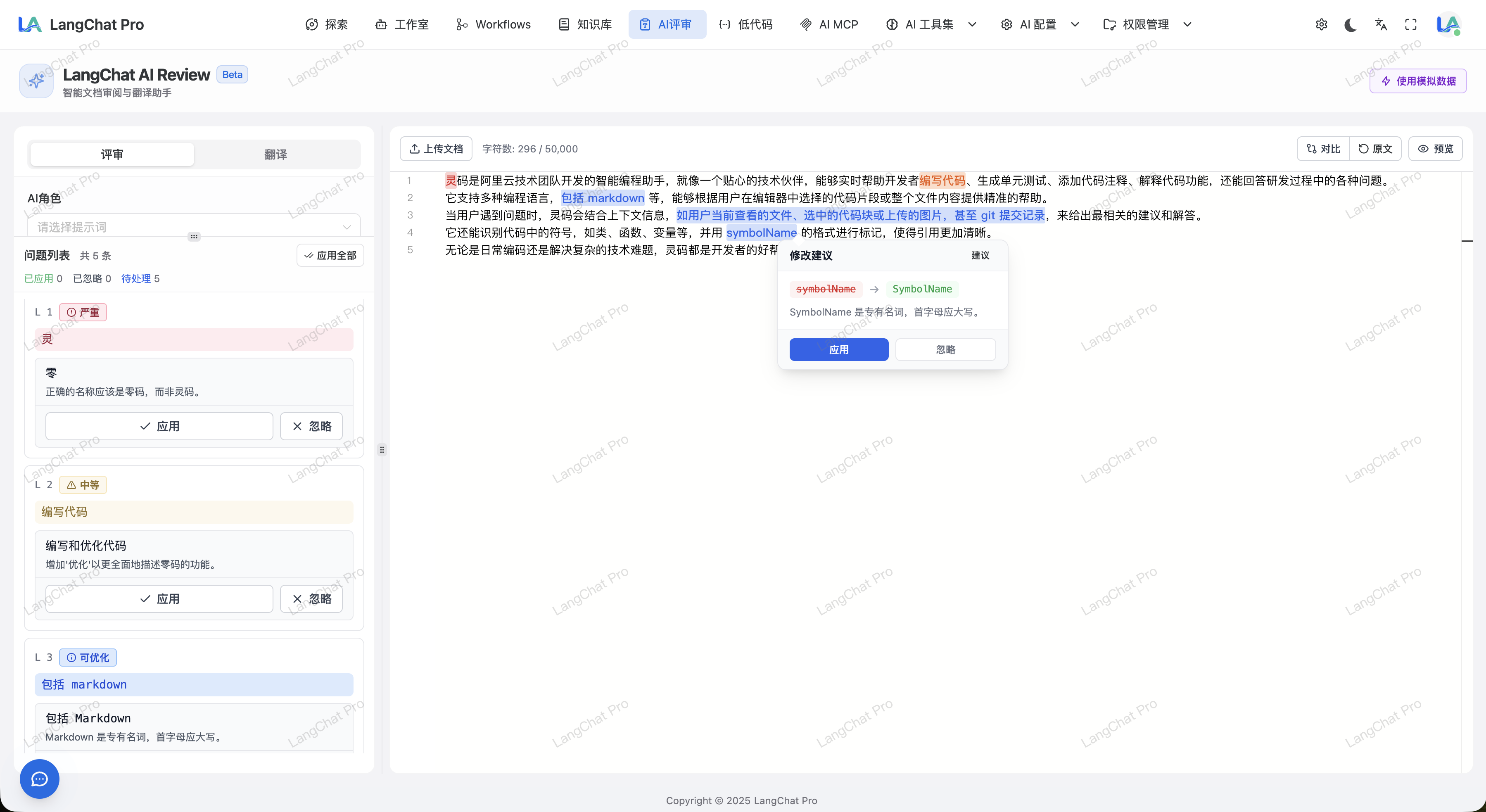Click the language translate icon
This screenshot has height=812, width=1486.
click(x=1380, y=25)
